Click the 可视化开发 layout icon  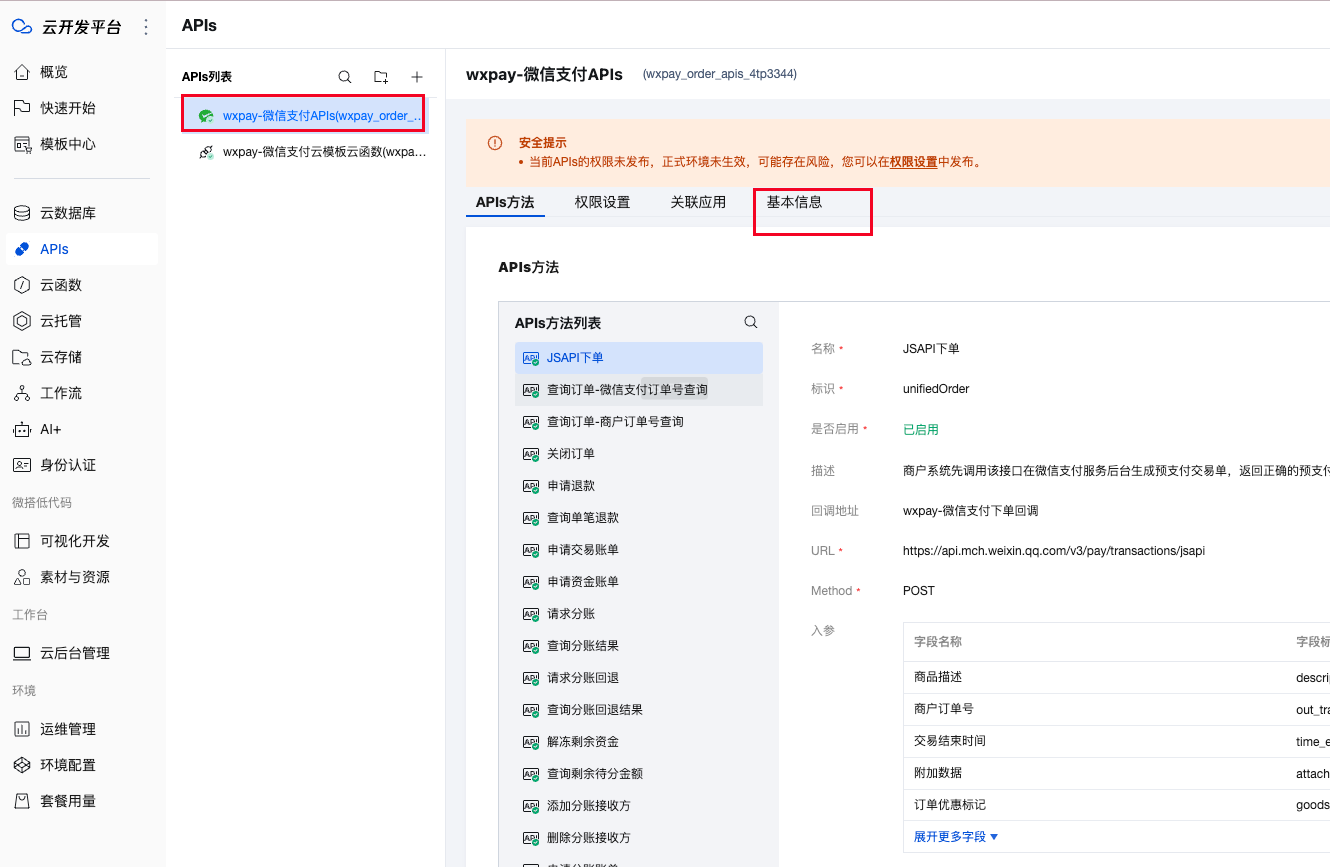pos(22,541)
